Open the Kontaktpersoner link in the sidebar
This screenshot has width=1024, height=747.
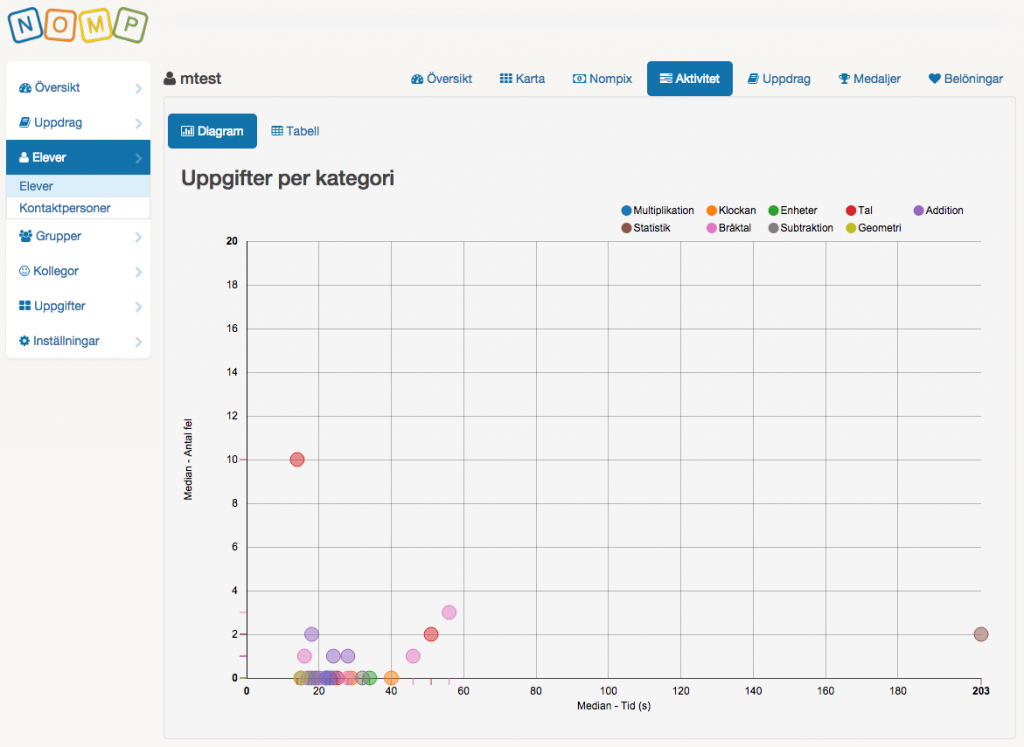click(65, 208)
